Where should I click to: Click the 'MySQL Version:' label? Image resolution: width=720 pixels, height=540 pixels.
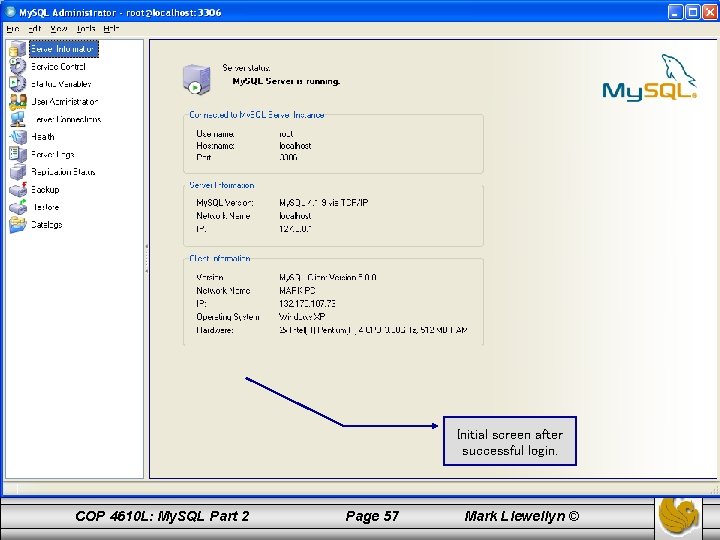pos(225,202)
